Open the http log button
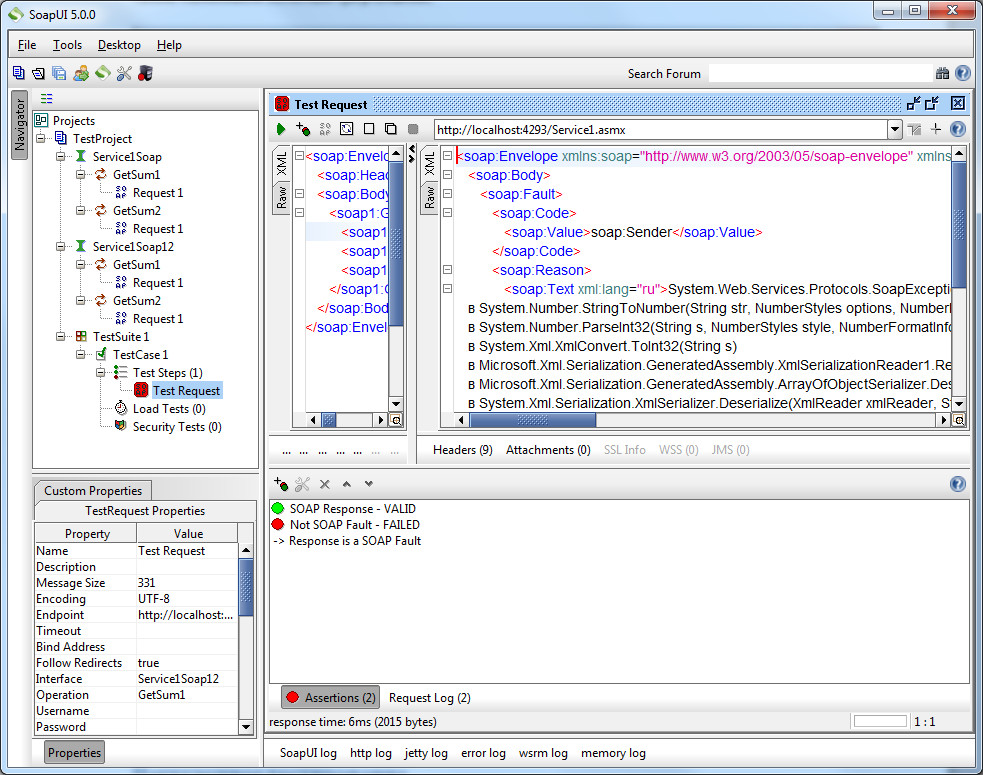Image resolution: width=983 pixels, height=775 pixels. pos(371,753)
